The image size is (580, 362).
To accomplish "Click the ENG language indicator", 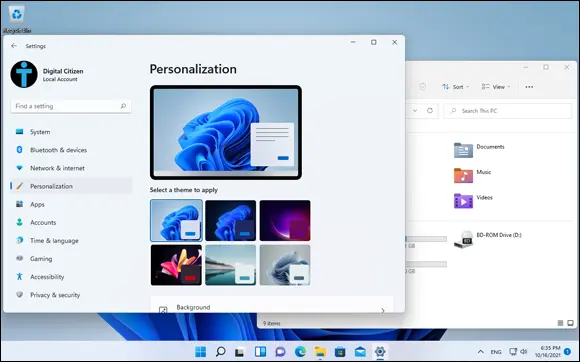I will (x=496, y=352).
